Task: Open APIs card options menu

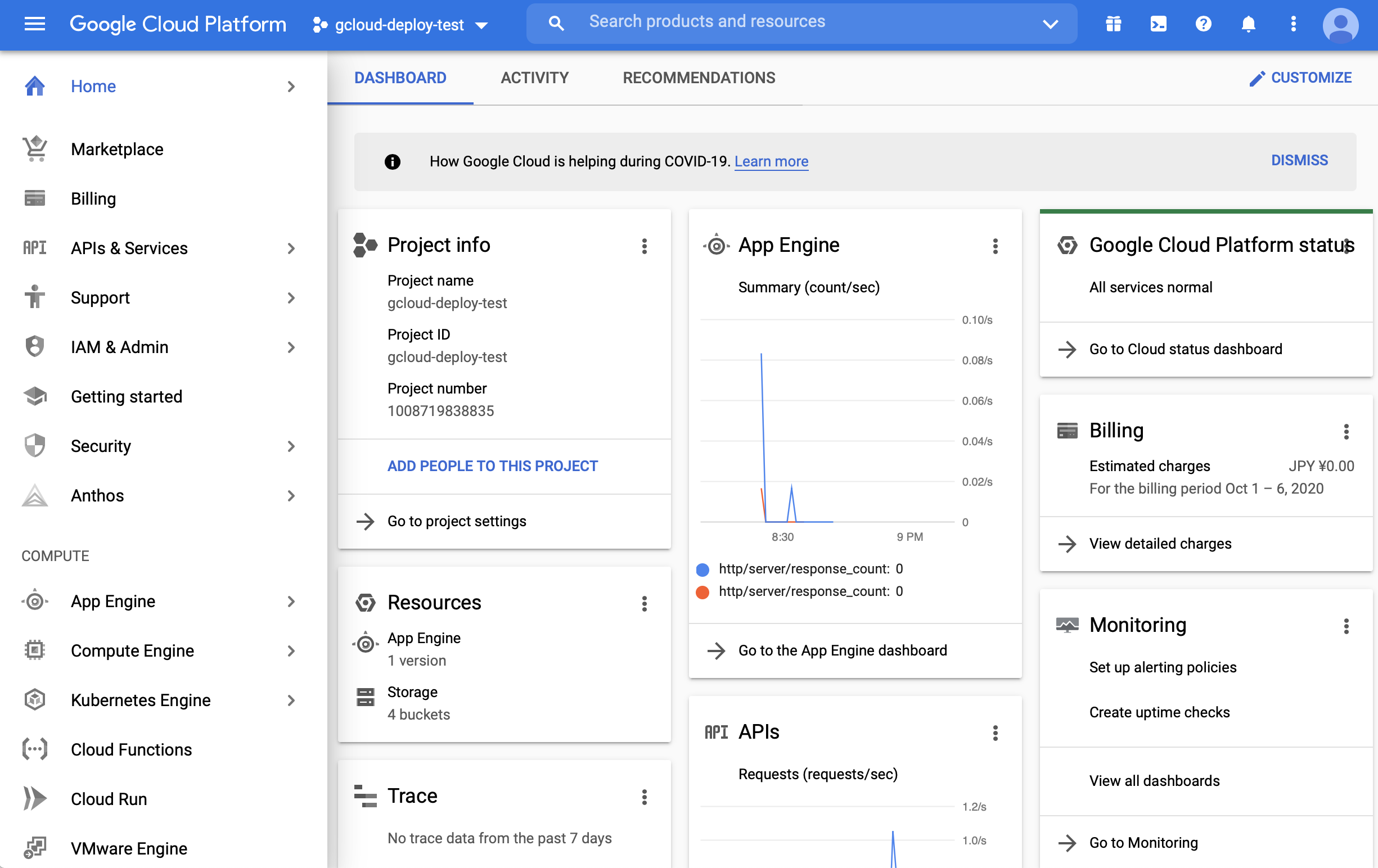Action: pos(995,733)
